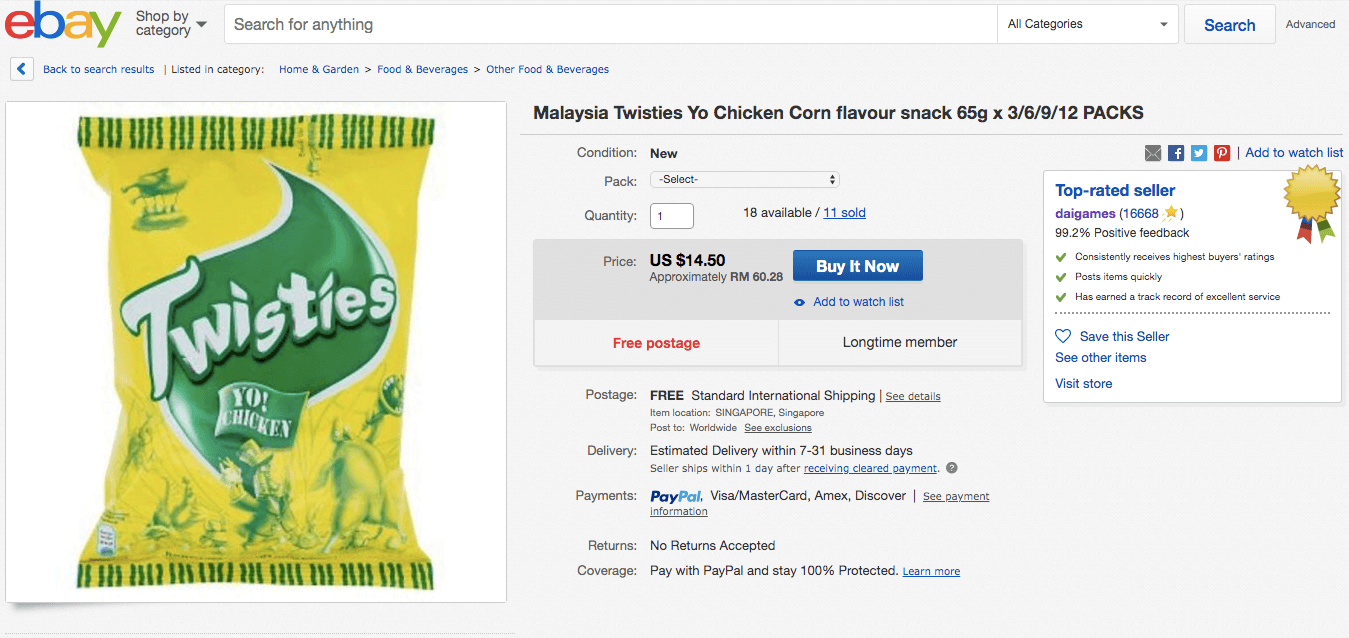Viewport: 1349px width, 638px height.
Task: Share listing on Facebook
Action: [1176, 153]
